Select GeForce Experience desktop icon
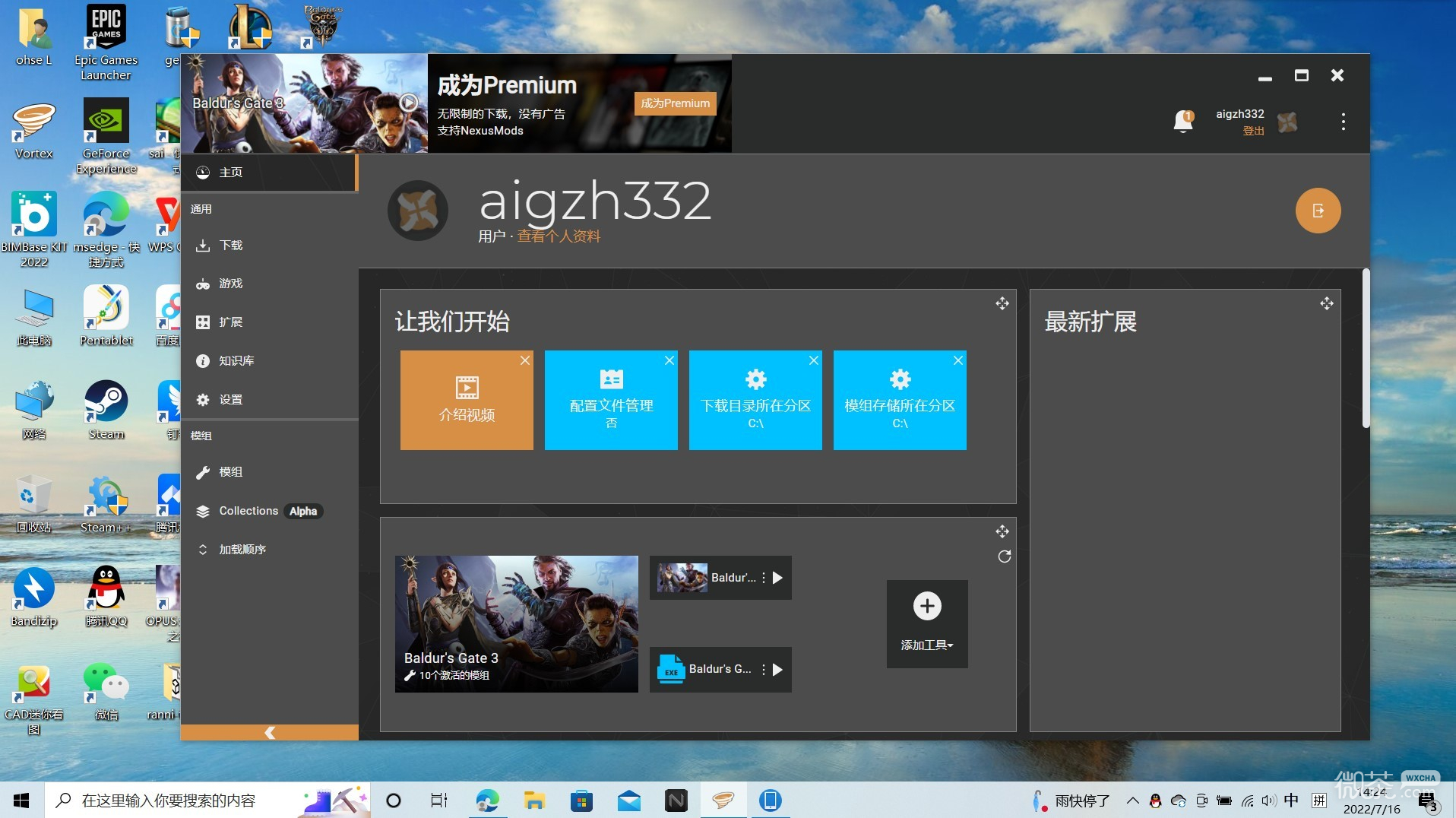Viewport: 1456px width, 818px height. [x=106, y=137]
